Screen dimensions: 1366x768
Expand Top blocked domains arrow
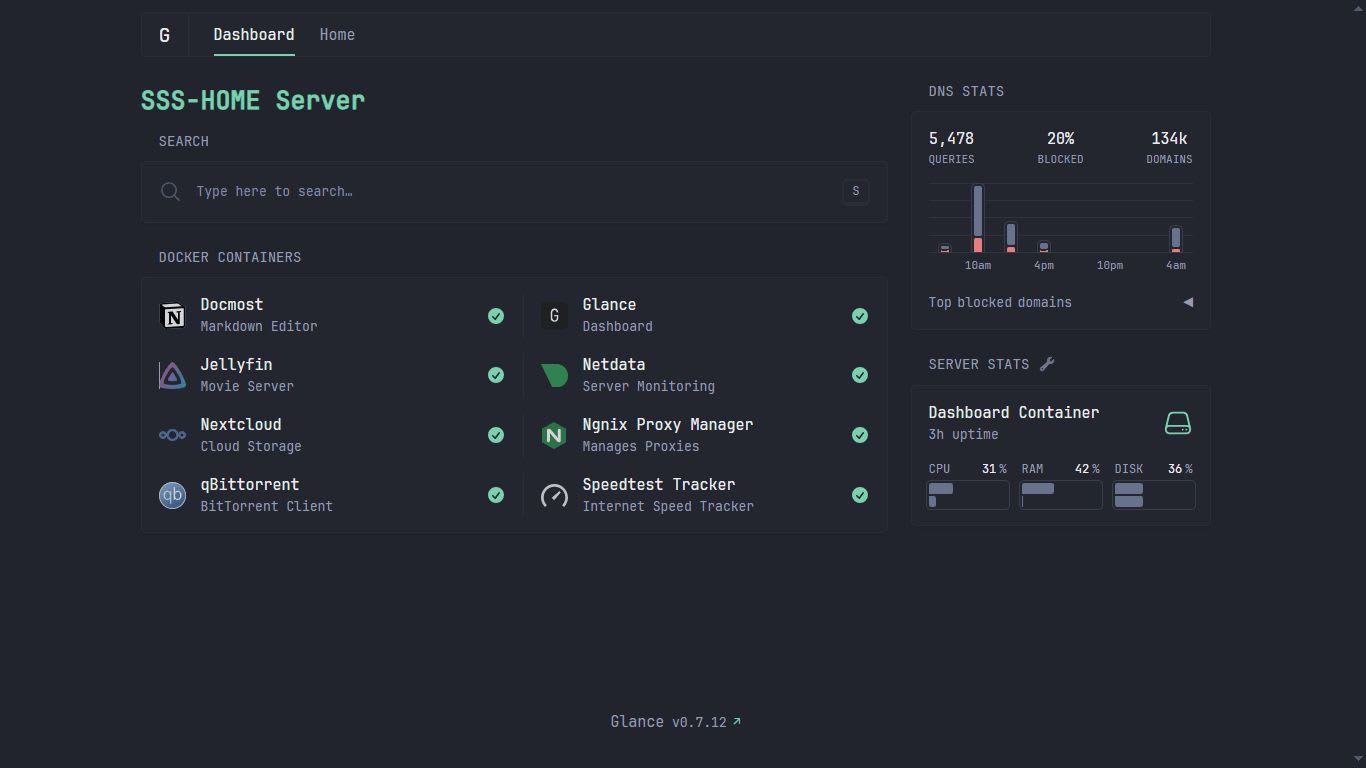pos(1188,302)
